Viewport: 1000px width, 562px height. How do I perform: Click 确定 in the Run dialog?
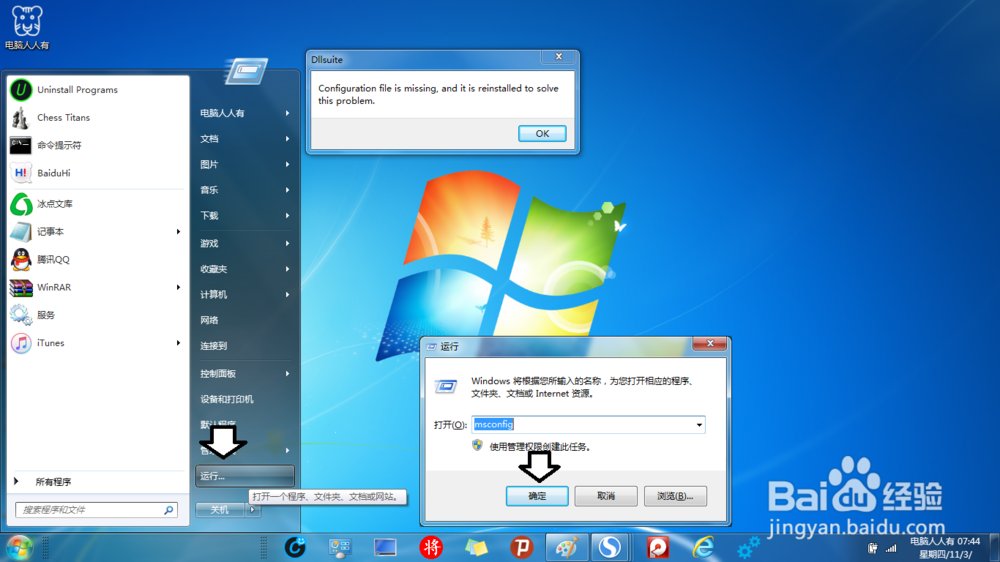537,496
